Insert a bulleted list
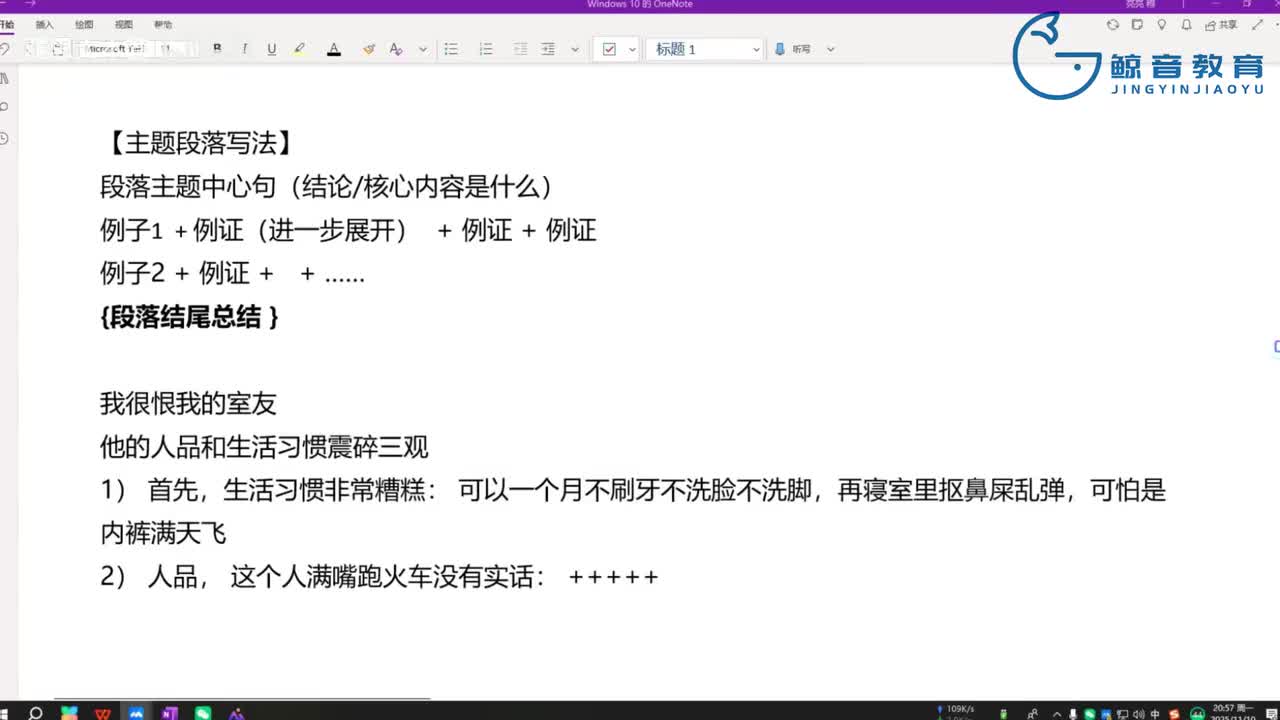The width and height of the screenshot is (1280, 720). [451, 49]
